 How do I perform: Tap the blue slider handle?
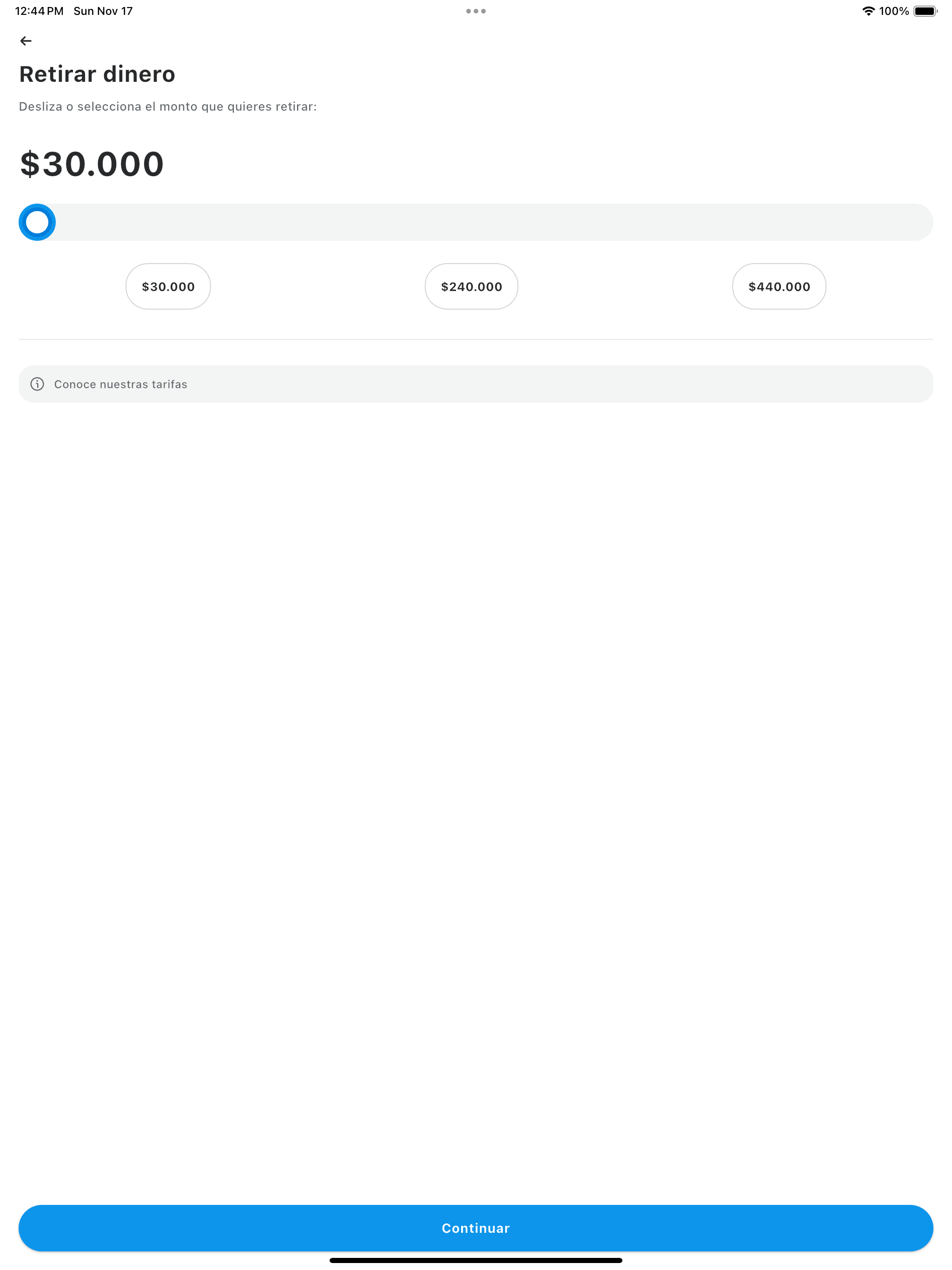37,222
